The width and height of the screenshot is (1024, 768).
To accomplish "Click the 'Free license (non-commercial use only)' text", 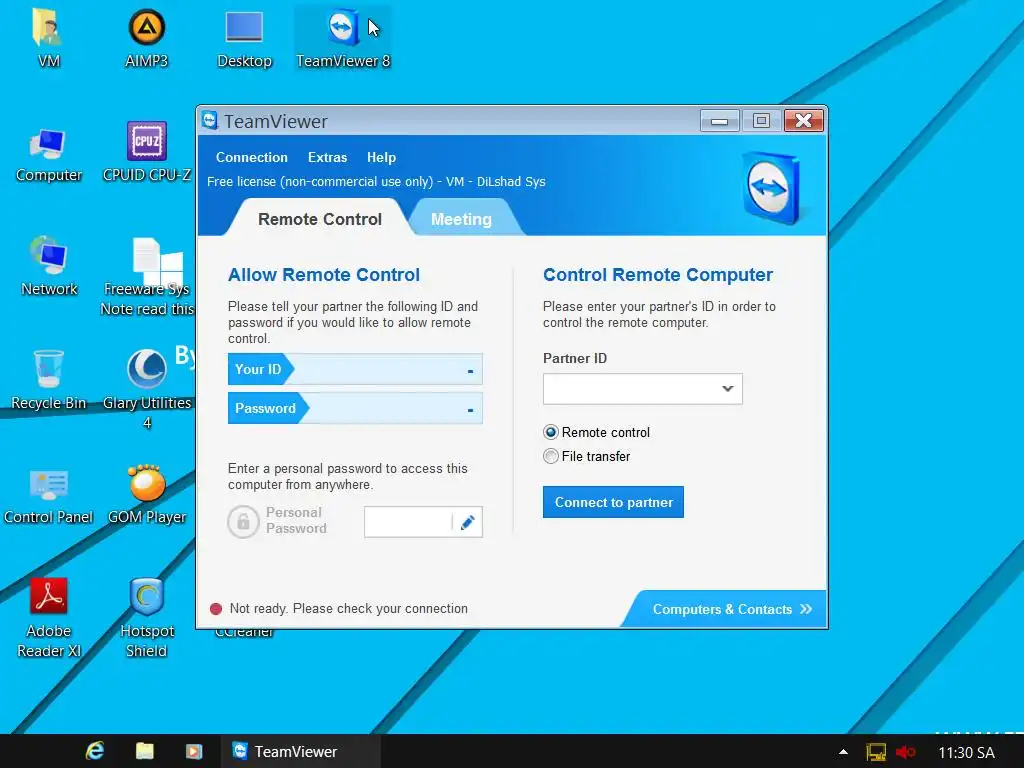I will 320,182.
